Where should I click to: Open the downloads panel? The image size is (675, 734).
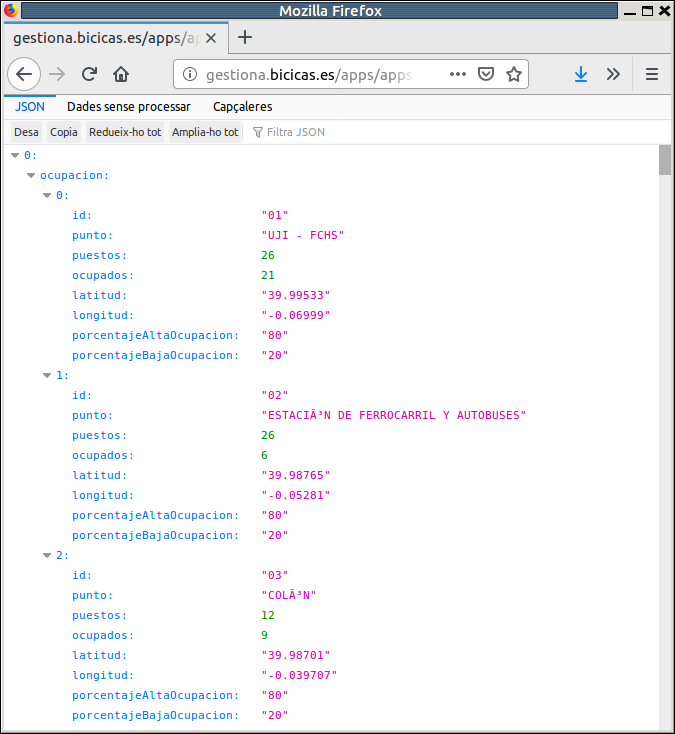pos(580,74)
